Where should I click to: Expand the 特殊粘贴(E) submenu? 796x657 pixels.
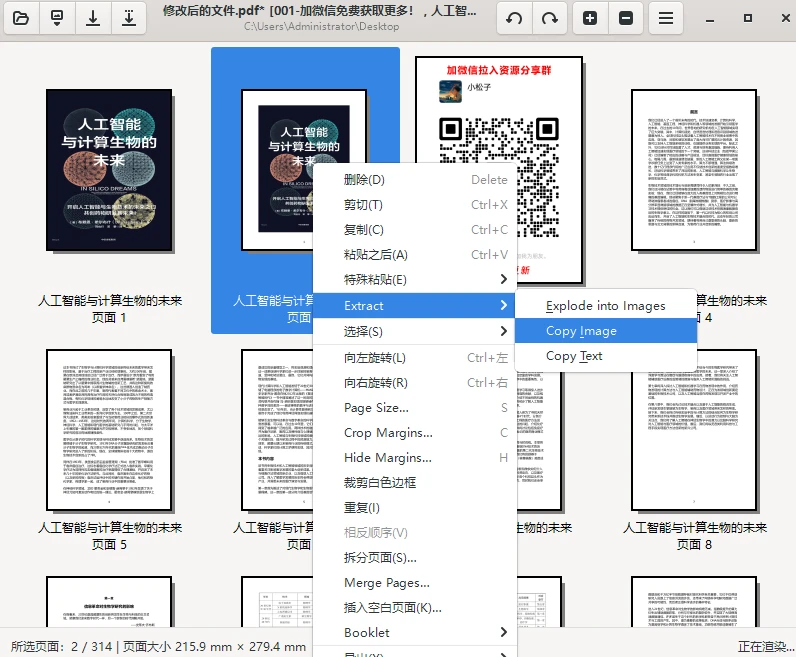415,279
